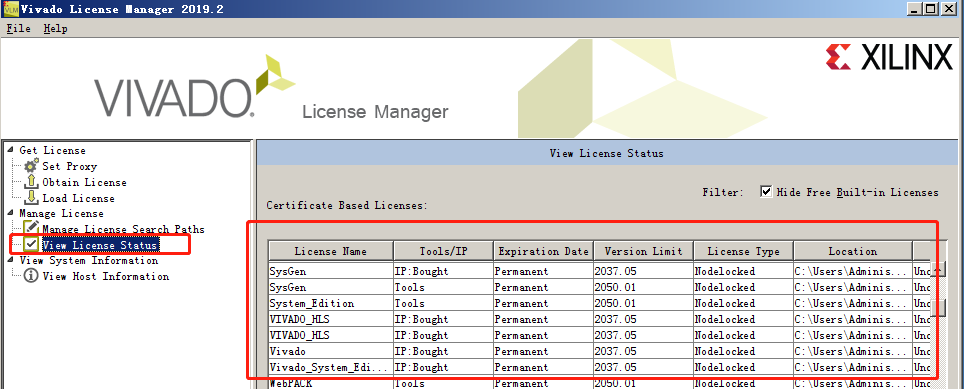
Task: Click the Obtain License upload icon
Action: point(31,182)
